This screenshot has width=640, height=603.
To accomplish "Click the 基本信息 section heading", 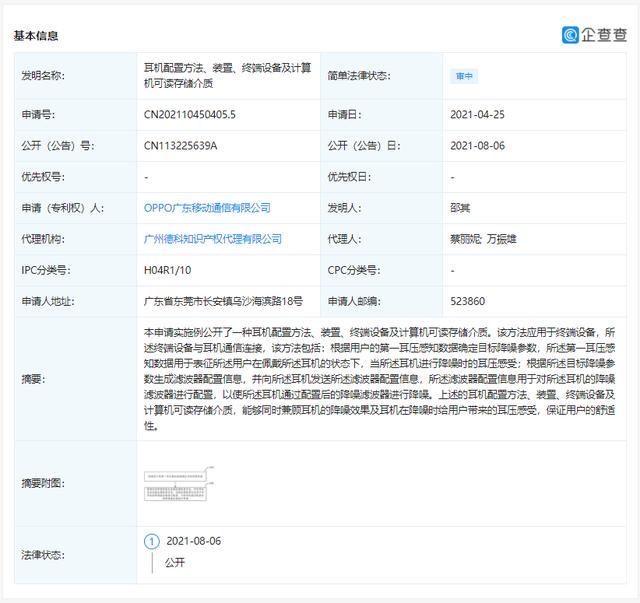I will click(36, 36).
